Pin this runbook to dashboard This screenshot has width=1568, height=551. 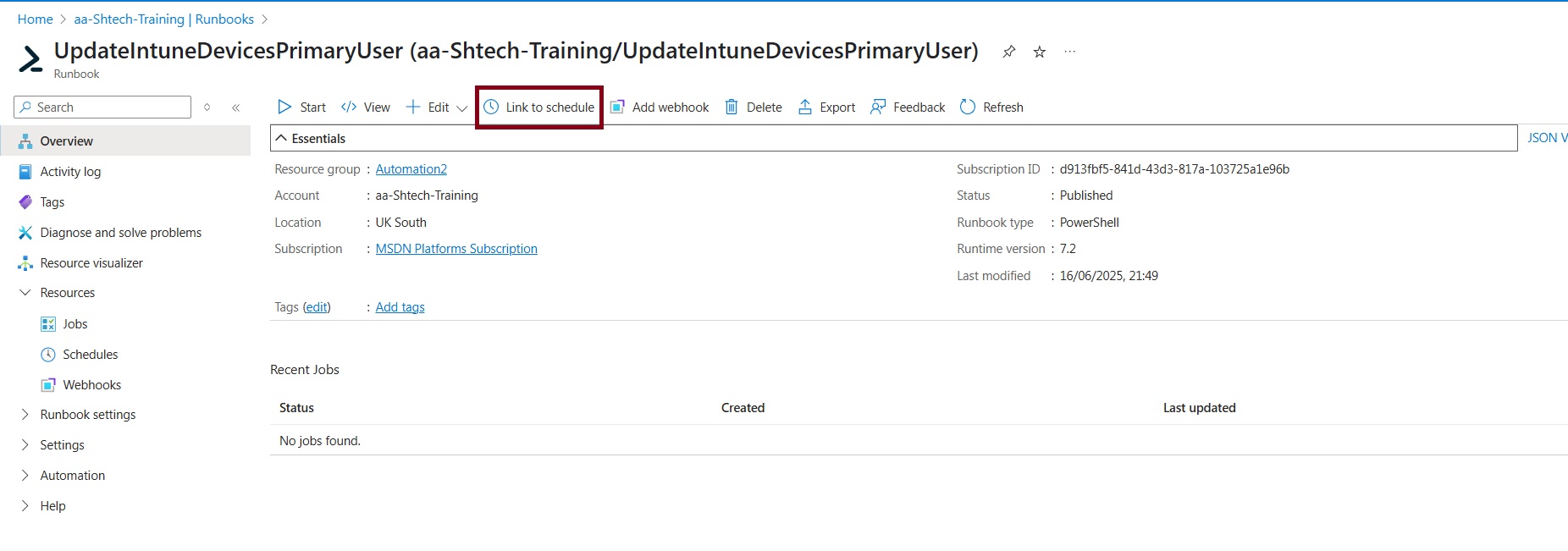click(1008, 52)
